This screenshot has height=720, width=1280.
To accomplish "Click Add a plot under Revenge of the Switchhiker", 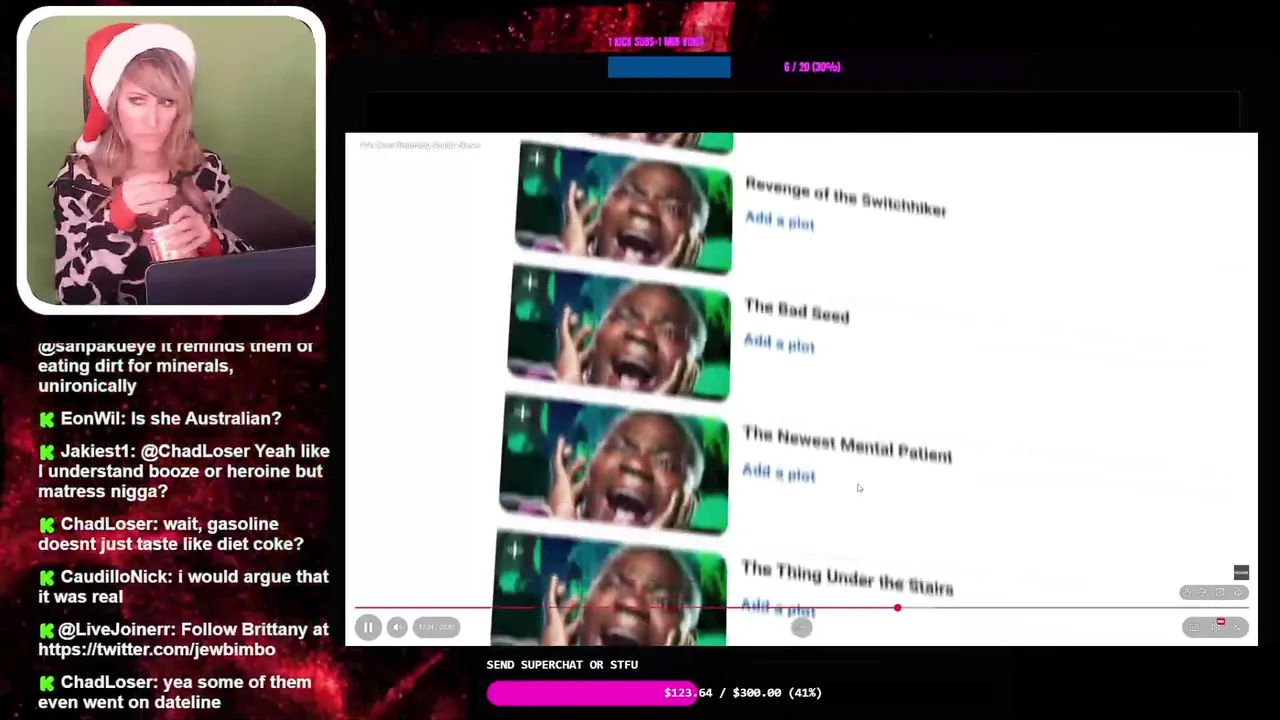I will pos(779,221).
